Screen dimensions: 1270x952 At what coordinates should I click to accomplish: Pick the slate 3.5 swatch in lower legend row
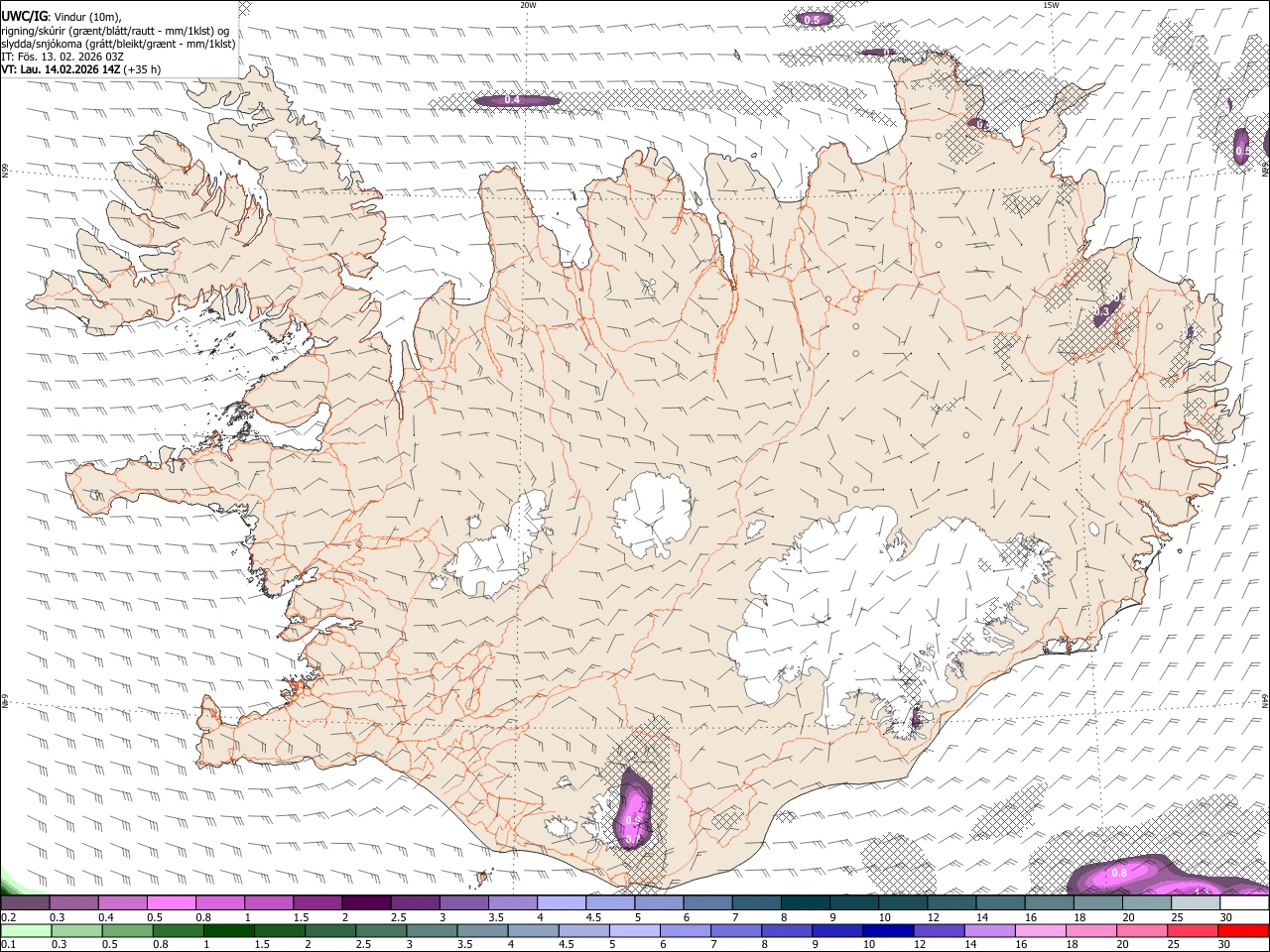coord(482,930)
